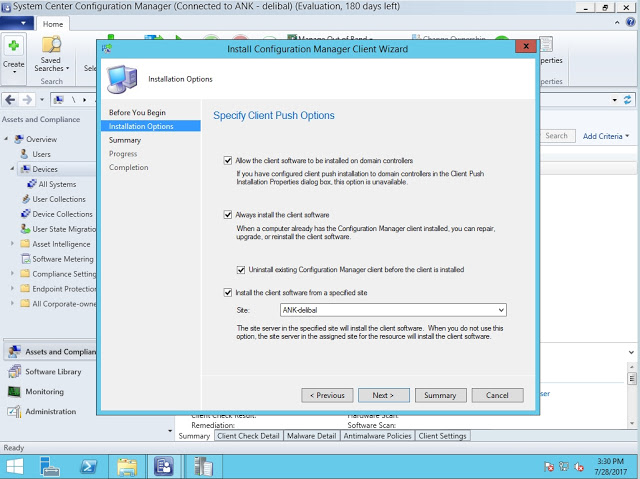Toggle Install from a specified site checkbox
Image resolution: width=640 pixels, height=479 pixels.
pyautogui.click(x=228, y=292)
